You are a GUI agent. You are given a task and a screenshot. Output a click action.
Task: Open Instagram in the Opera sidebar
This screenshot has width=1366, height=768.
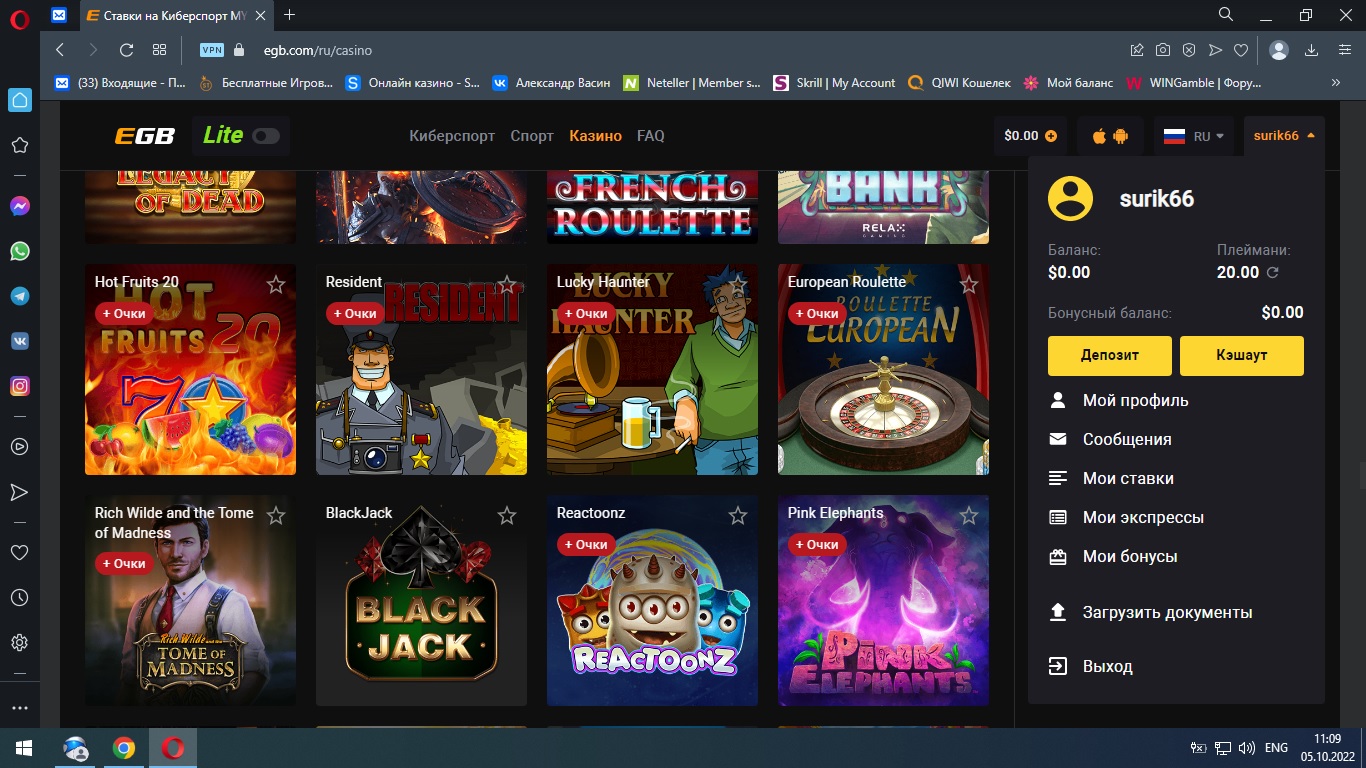pos(19,386)
